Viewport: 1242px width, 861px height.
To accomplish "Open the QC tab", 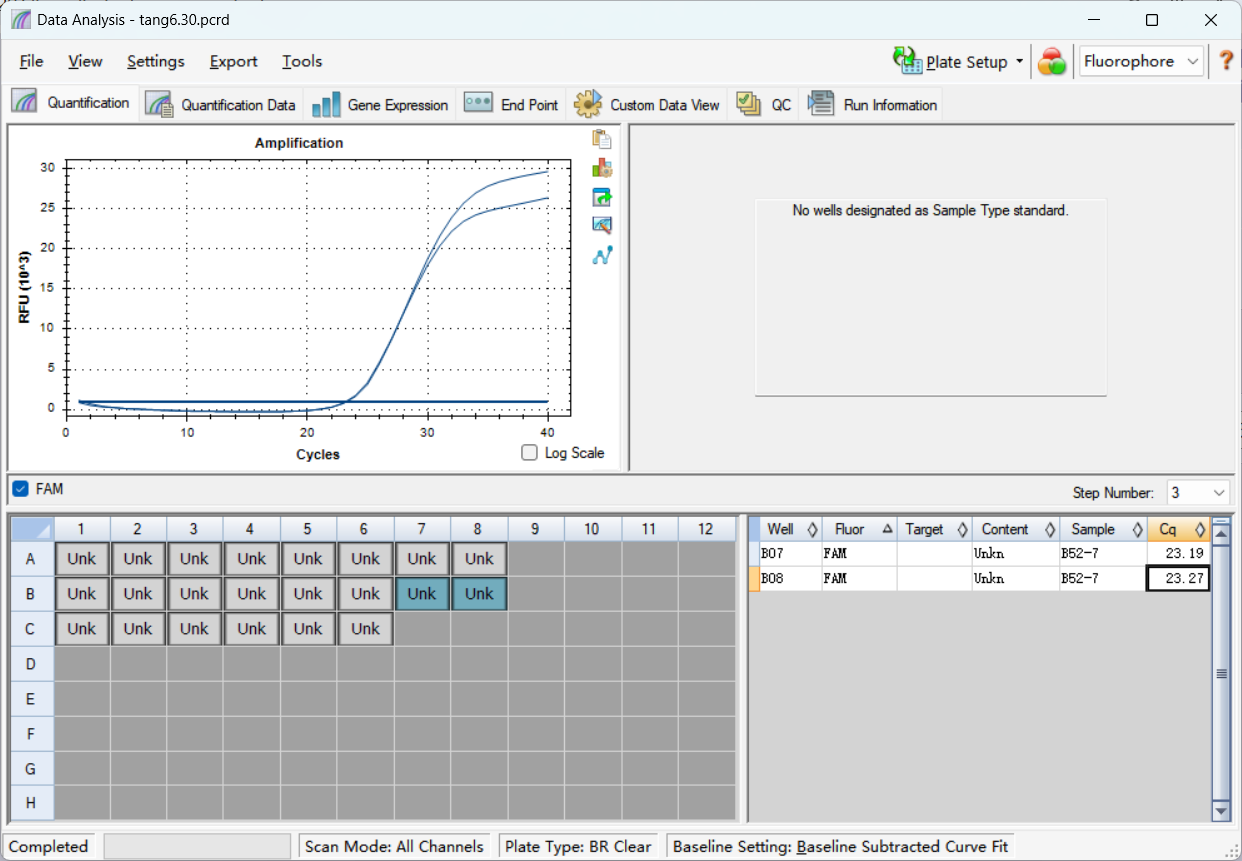I will pos(764,105).
